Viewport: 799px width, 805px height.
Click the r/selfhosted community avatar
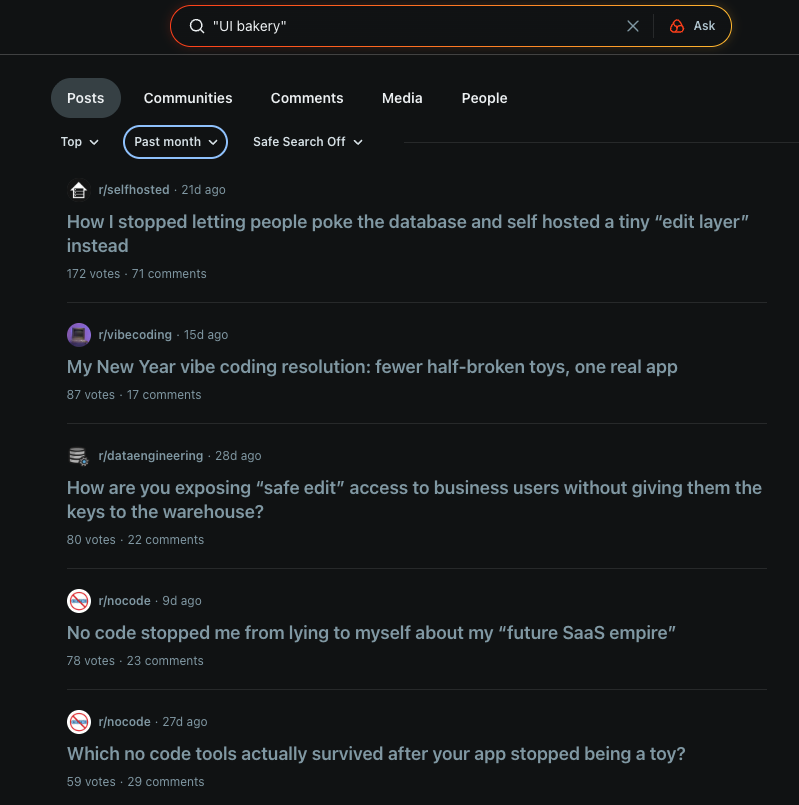coord(78,189)
